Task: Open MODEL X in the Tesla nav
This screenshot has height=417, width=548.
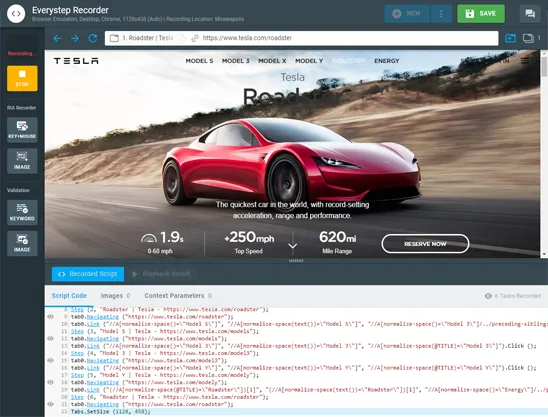Action: point(272,61)
